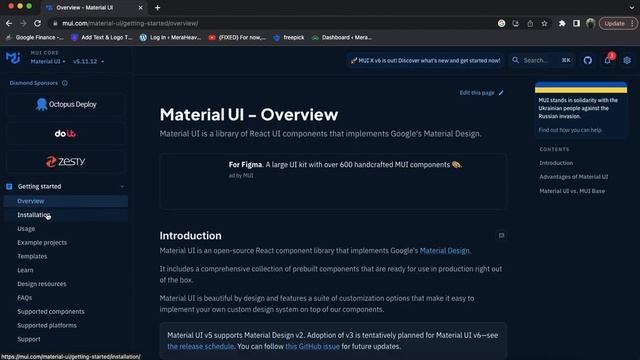Image resolution: width=640 pixels, height=360 pixels.
Task: Jump to Introduction in Contents
Action: pos(556,163)
